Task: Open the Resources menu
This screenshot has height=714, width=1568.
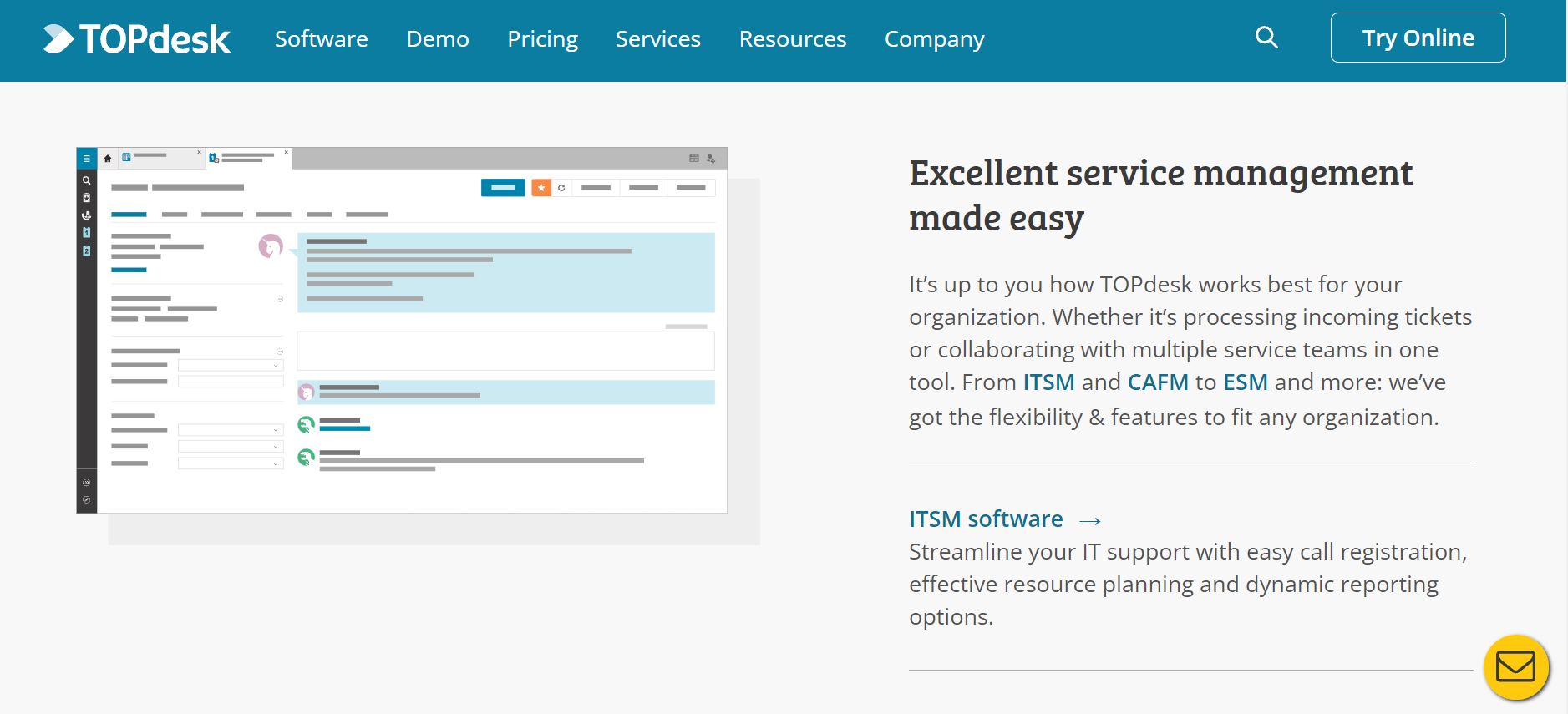Action: [x=793, y=39]
